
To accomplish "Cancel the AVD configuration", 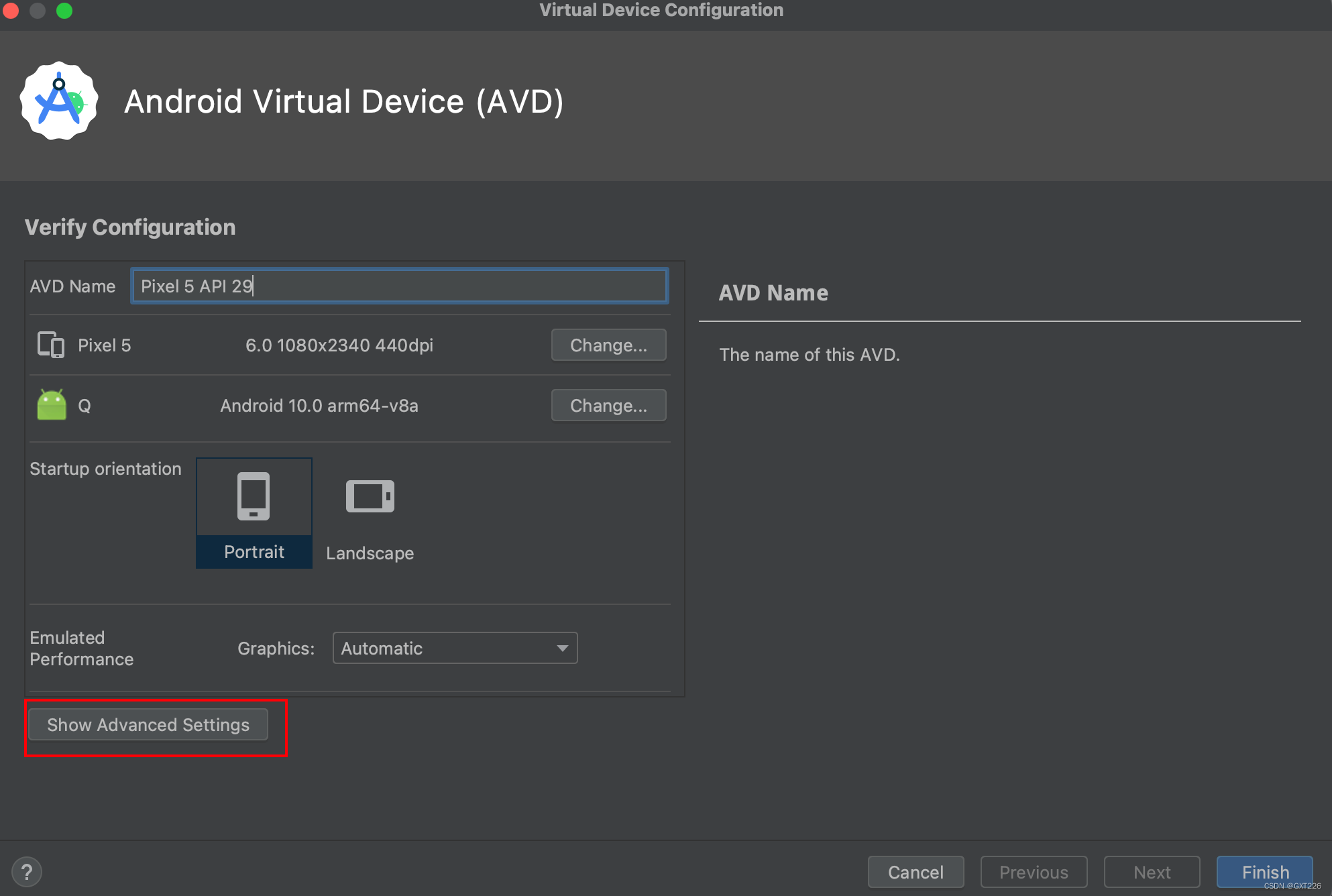I will (915, 872).
